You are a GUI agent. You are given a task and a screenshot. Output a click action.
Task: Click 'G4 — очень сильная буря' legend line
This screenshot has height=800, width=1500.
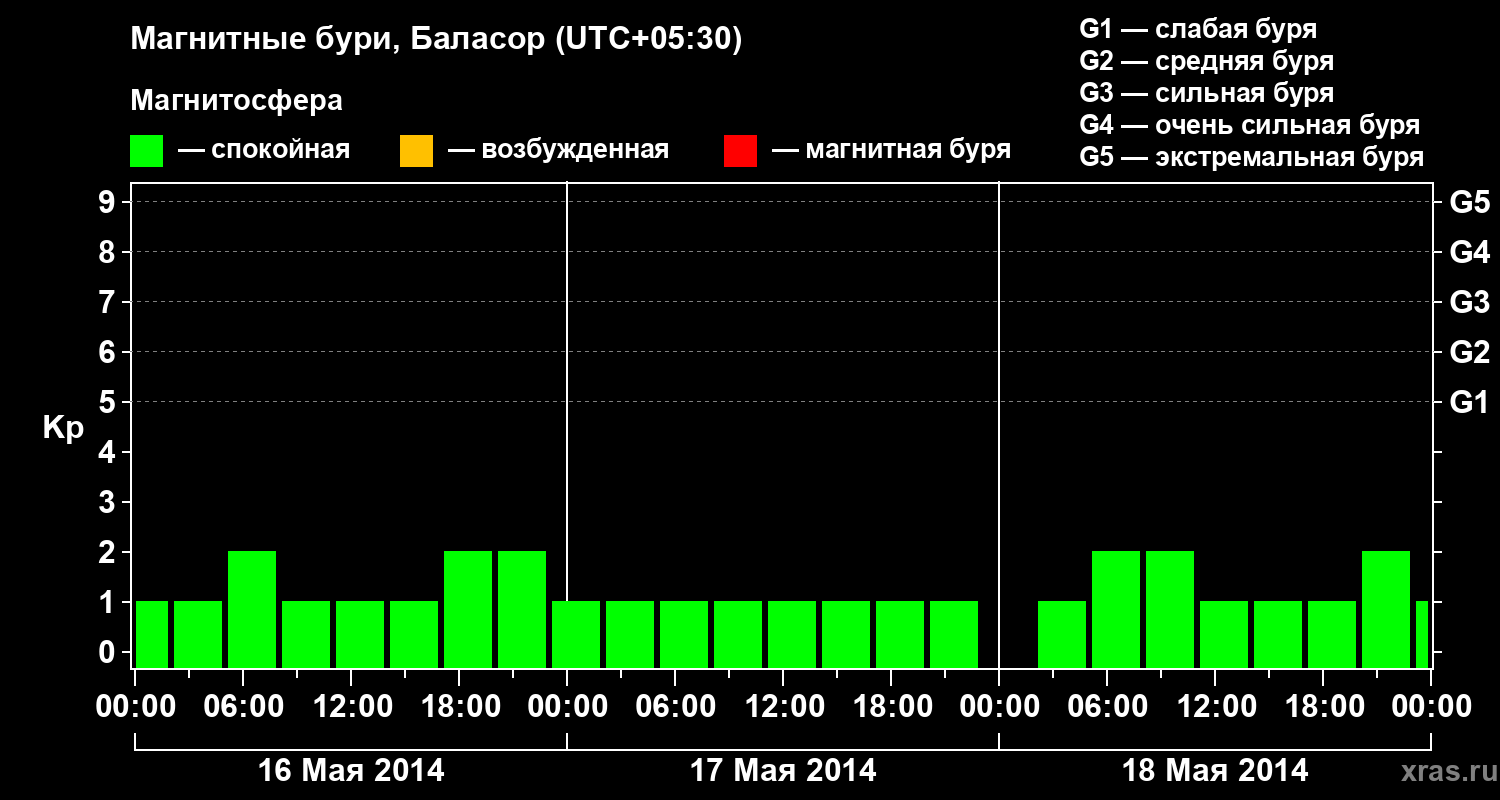tap(1250, 125)
